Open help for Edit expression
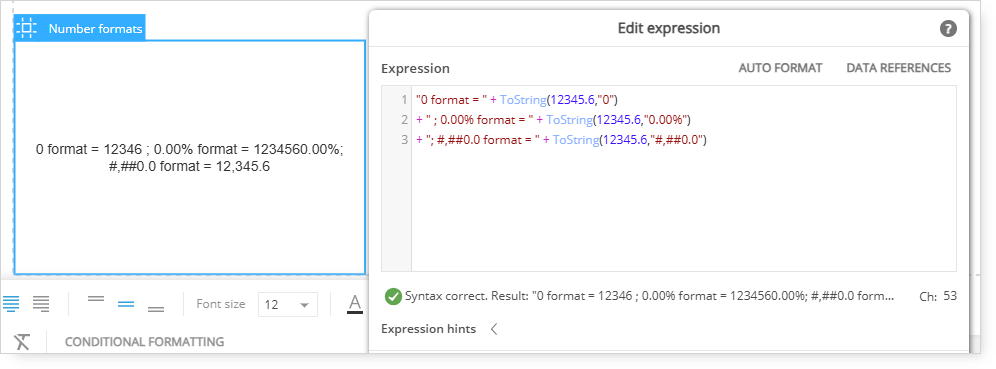Viewport: 996px width, 369px height. point(948,29)
